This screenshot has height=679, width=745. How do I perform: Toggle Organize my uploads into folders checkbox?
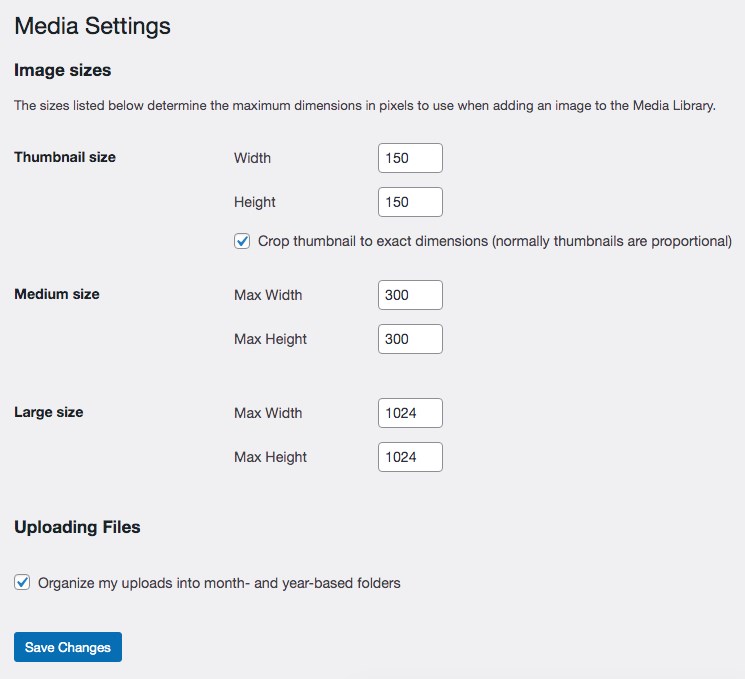(x=22, y=582)
